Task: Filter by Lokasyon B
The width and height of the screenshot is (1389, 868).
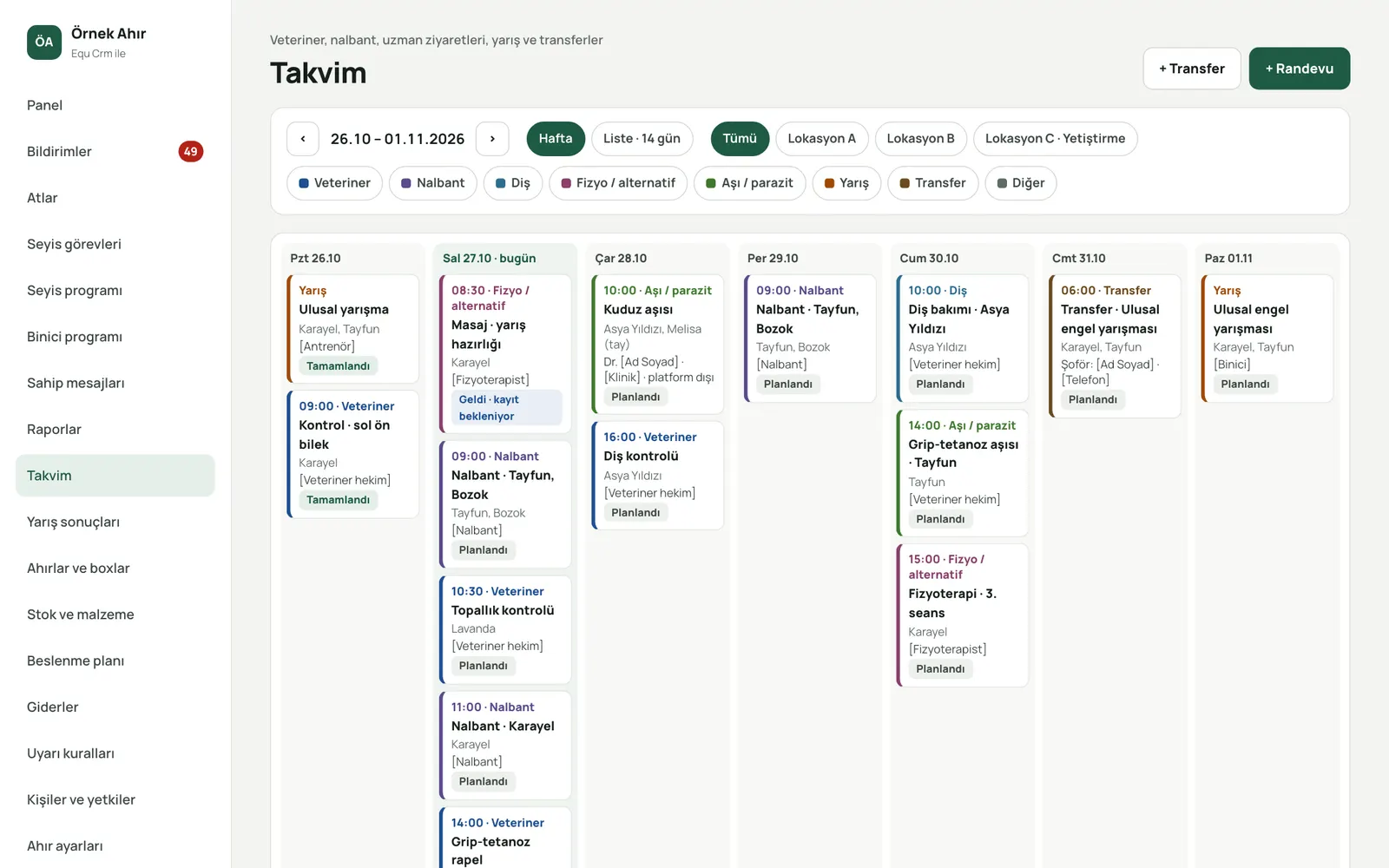Action: (920, 139)
